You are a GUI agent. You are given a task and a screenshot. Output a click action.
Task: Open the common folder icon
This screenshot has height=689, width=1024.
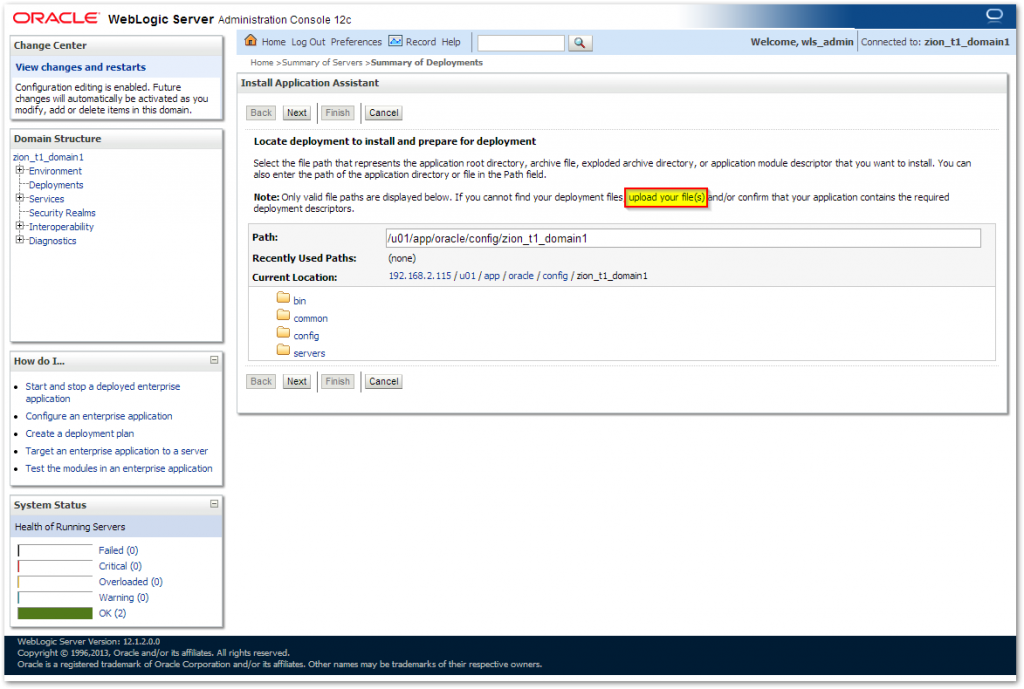click(283, 317)
